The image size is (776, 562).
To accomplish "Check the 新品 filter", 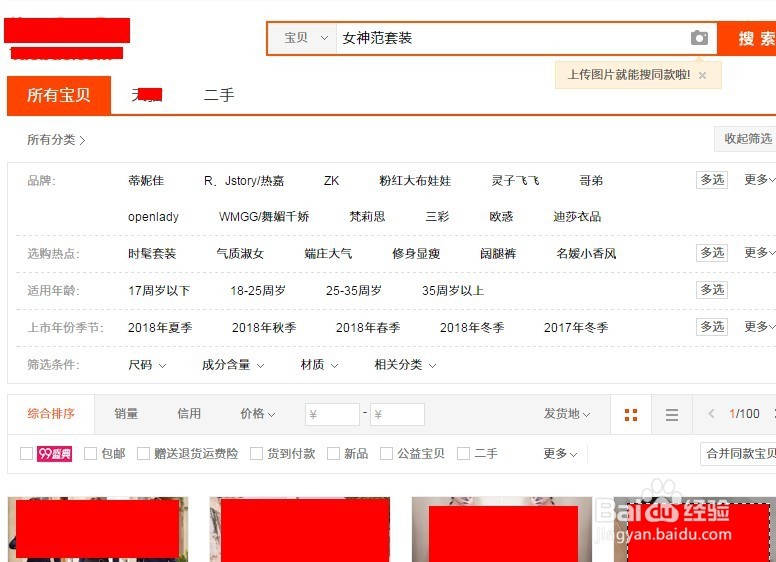I will coord(333,454).
